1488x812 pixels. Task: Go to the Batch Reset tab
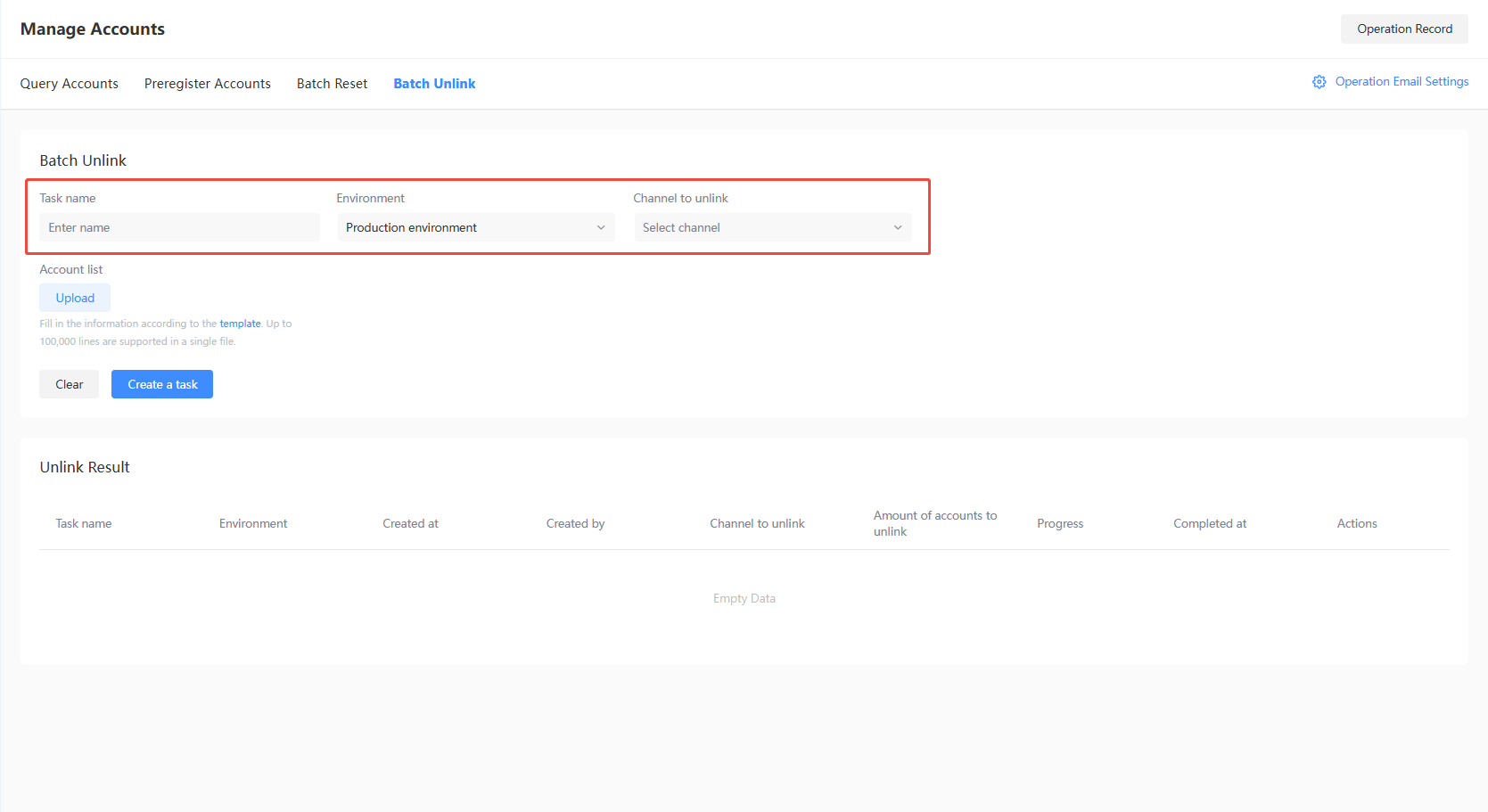click(332, 84)
